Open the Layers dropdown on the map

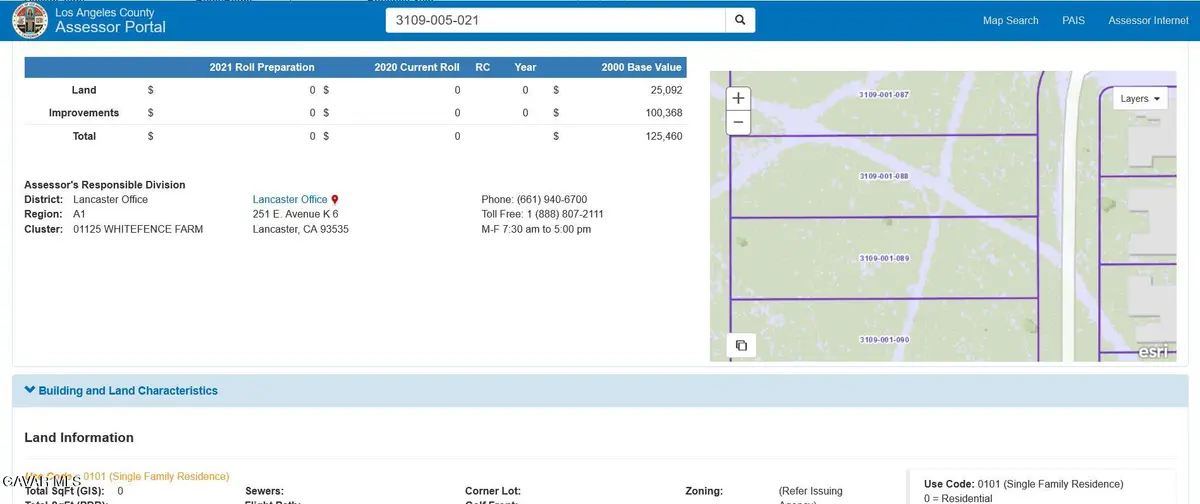coord(1140,99)
